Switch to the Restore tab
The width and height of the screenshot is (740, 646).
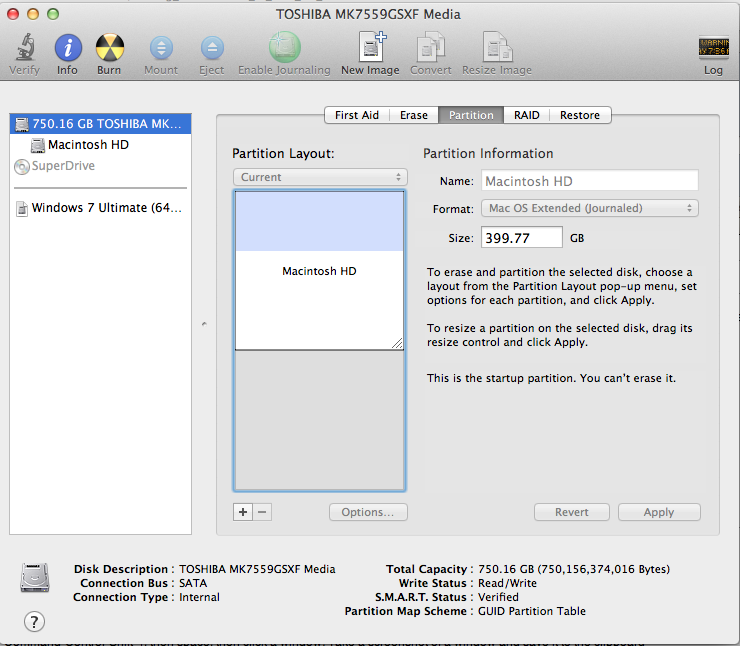(x=580, y=115)
